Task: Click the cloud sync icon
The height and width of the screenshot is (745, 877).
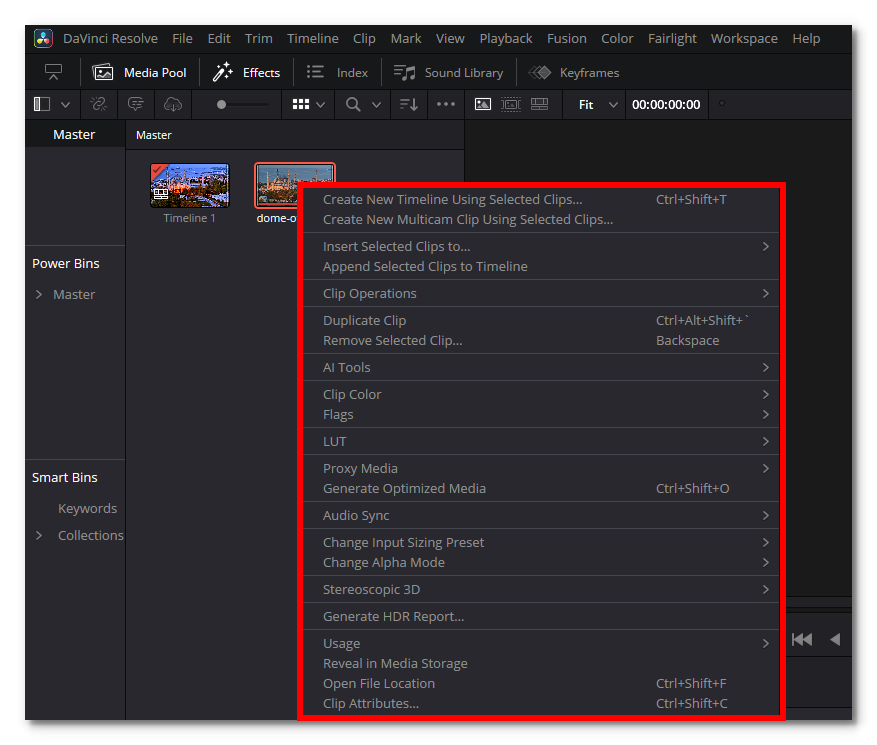Action: pos(173,104)
